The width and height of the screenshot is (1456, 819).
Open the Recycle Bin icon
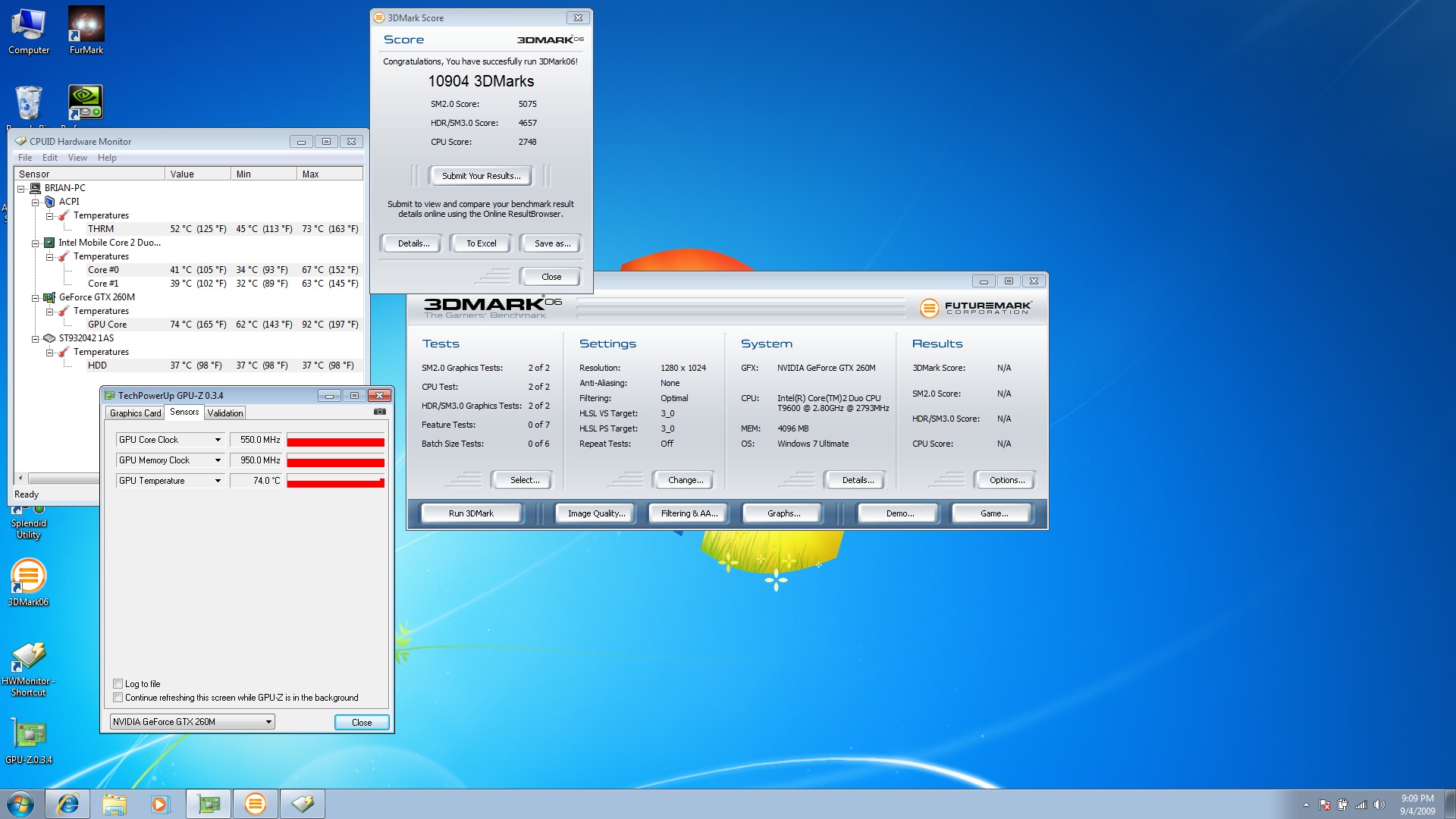[29, 104]
